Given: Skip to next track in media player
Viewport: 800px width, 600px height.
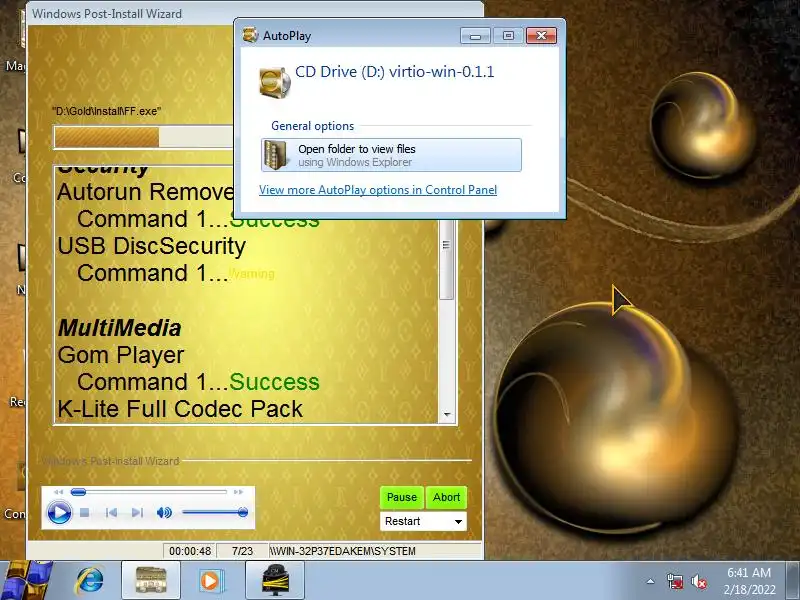Looking at the screenshot, I should coord(137,512).
